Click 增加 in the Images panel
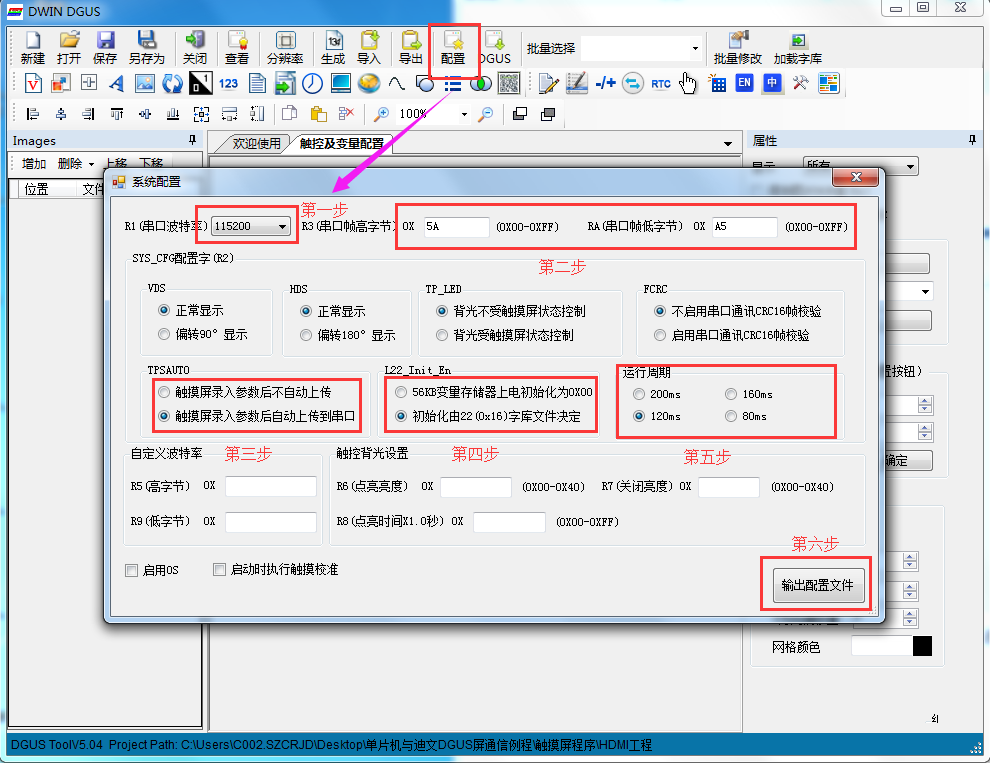Viewport: 990px width, 763px height. coord(34,164)
